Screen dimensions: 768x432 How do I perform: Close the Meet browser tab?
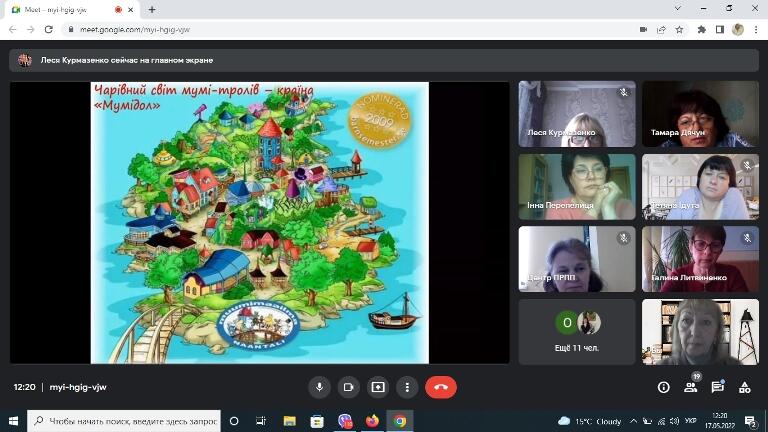point(130,10)
